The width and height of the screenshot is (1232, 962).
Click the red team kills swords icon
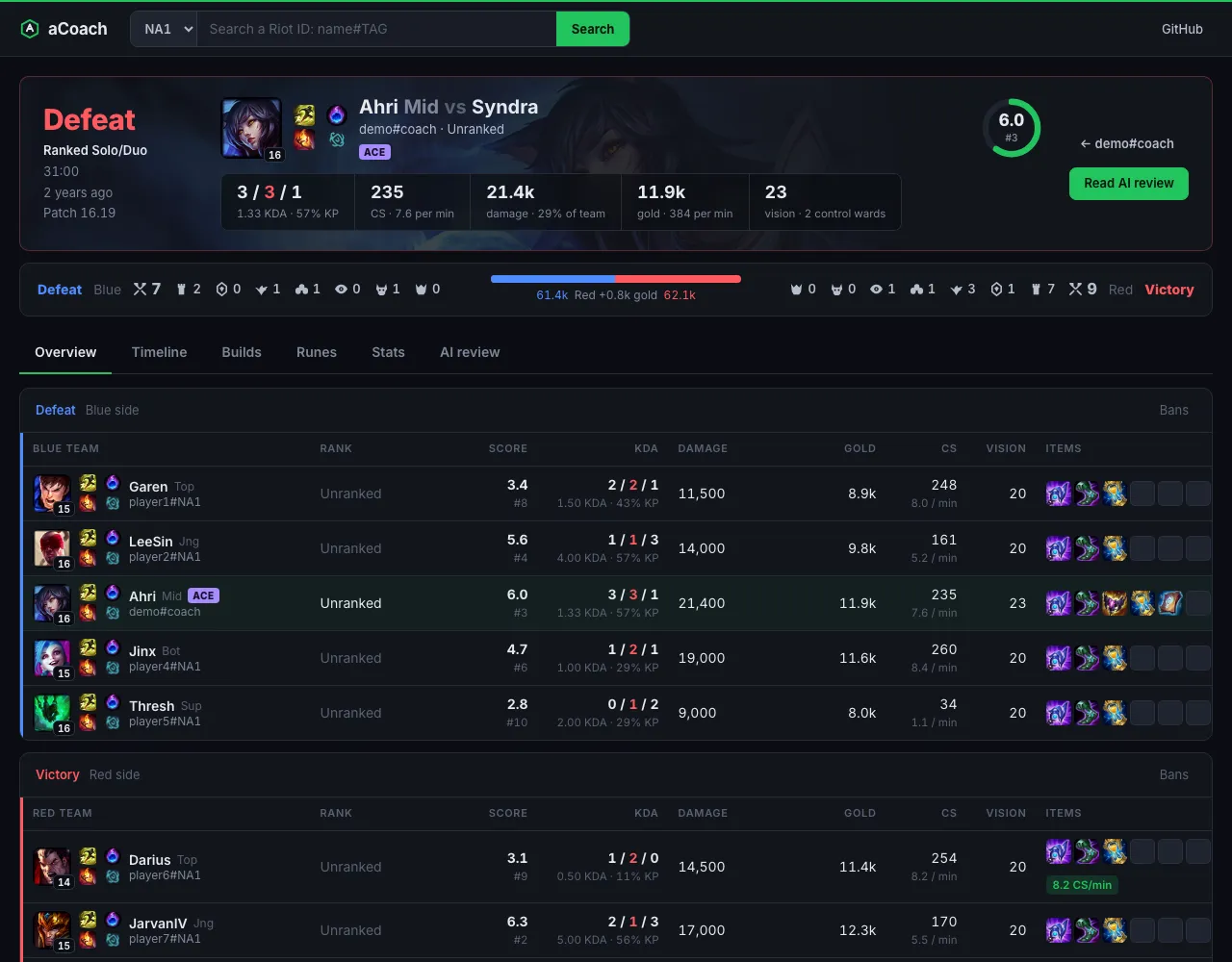(1075, 290)
